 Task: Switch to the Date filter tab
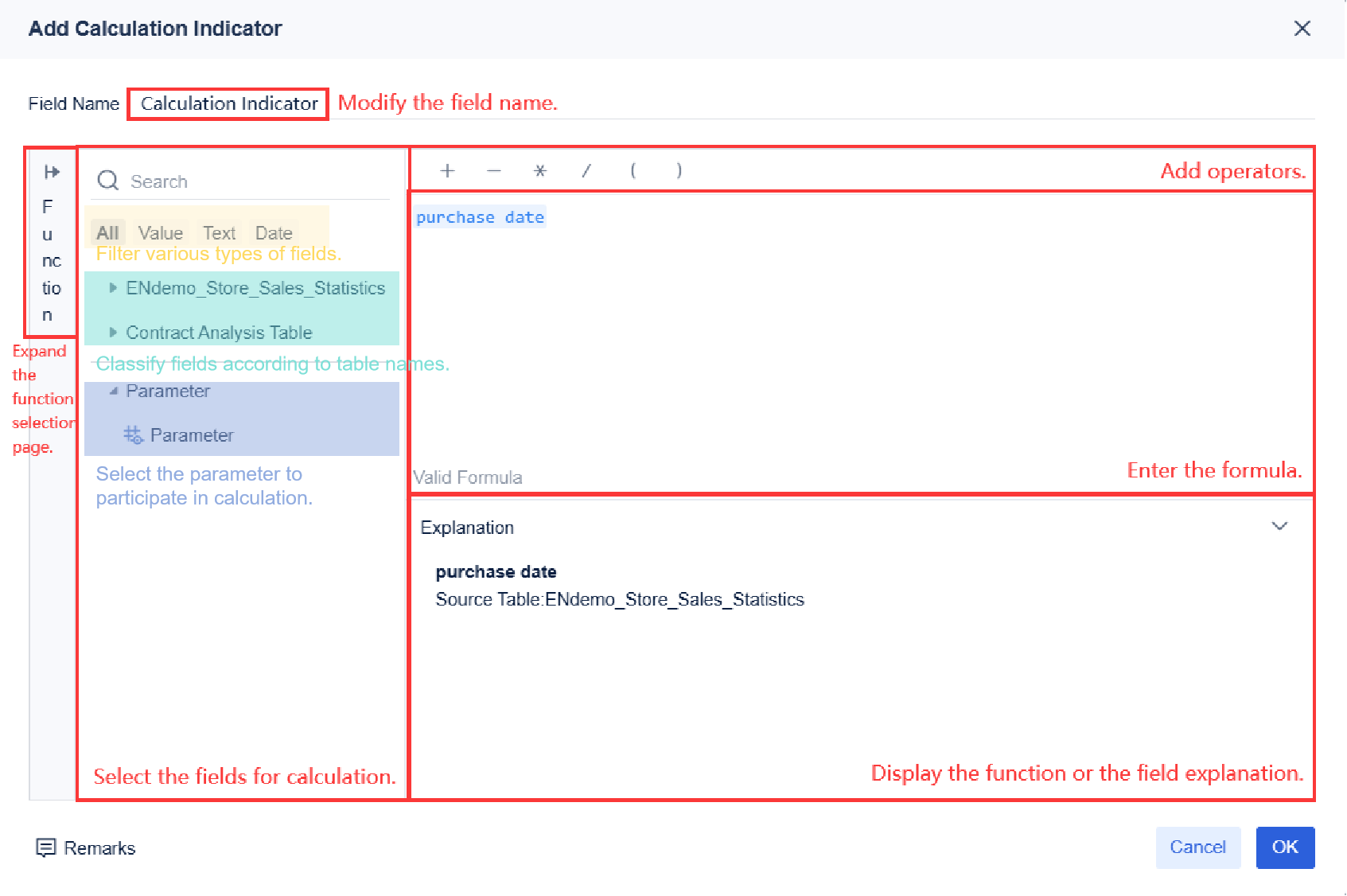tap(273, 232)
